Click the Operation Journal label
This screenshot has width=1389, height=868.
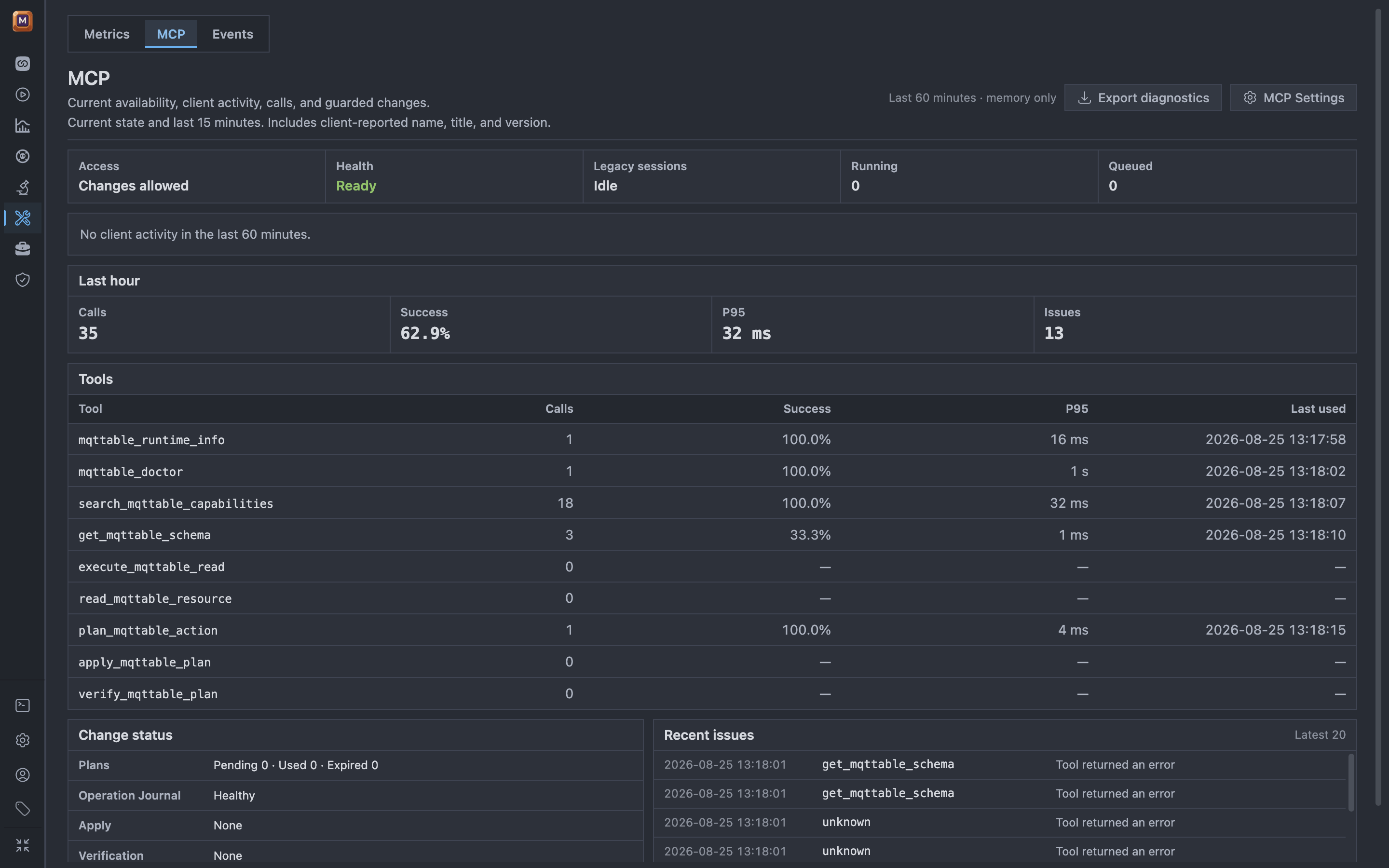point(129,796)
